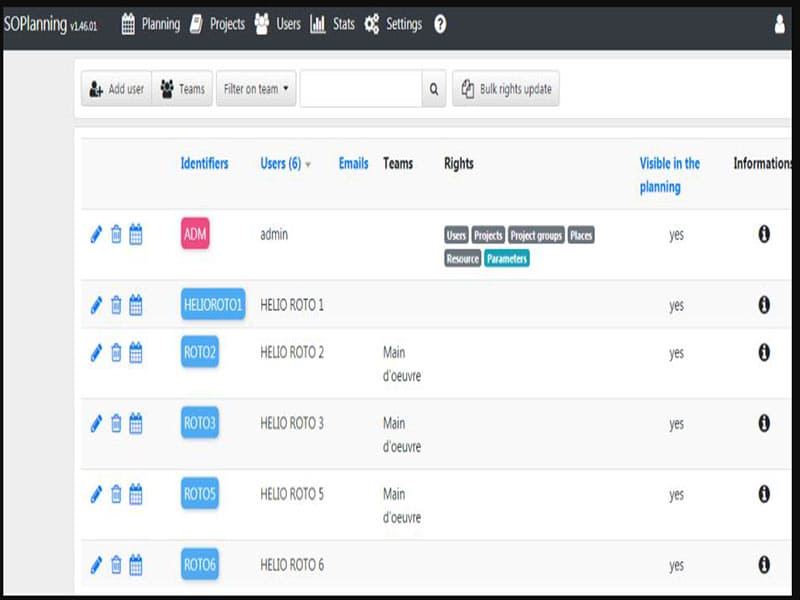Click trash icon for HELIO ROTO 1
800x600 pixels.
click(x=116, y=305)
